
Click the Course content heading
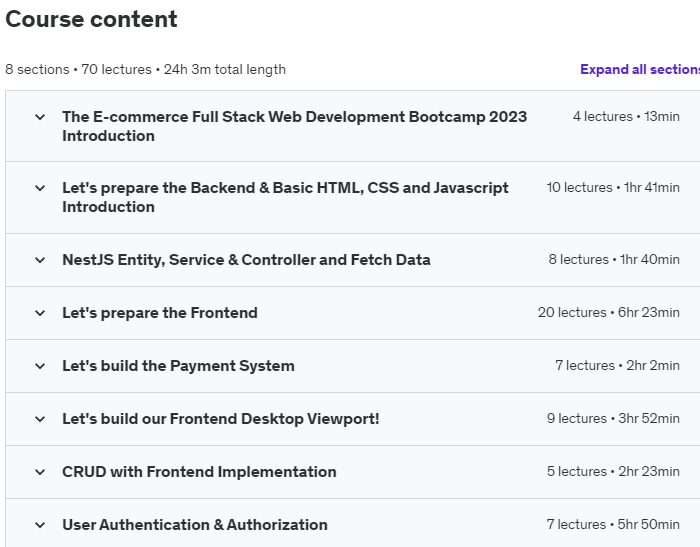coord(91,19)
